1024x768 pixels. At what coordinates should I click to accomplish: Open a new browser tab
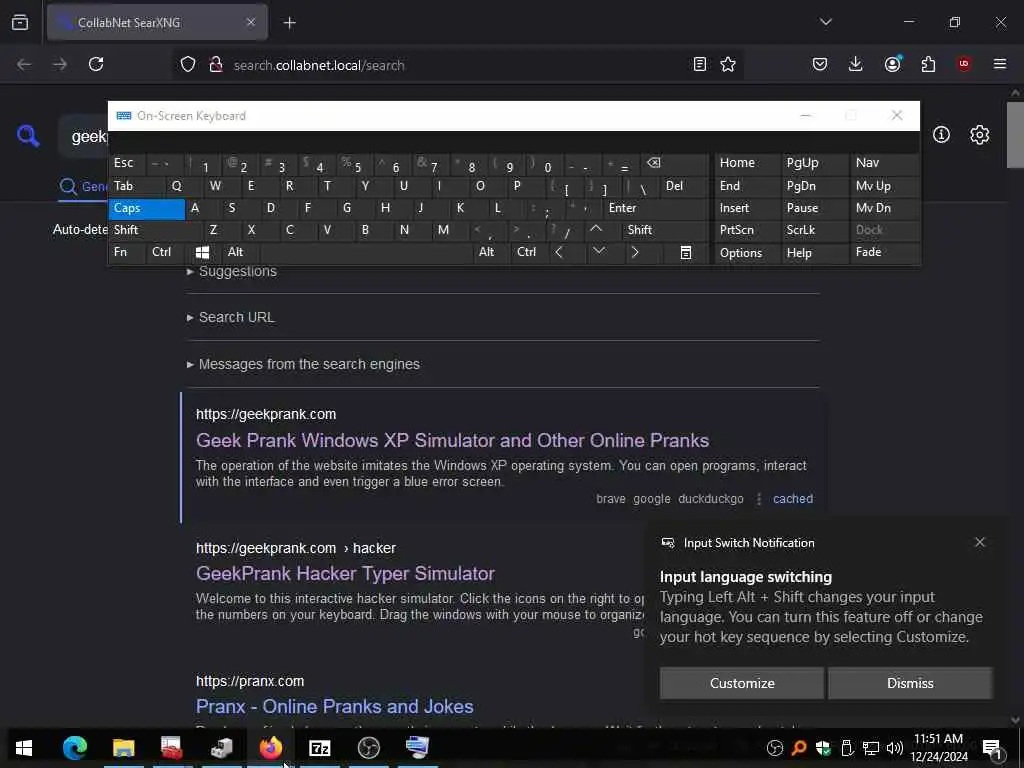click(x=290, y=23)
